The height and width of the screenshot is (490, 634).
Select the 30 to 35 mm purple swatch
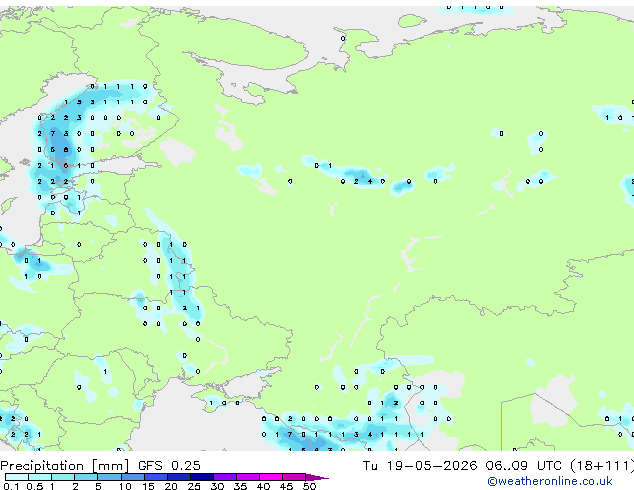225,477
